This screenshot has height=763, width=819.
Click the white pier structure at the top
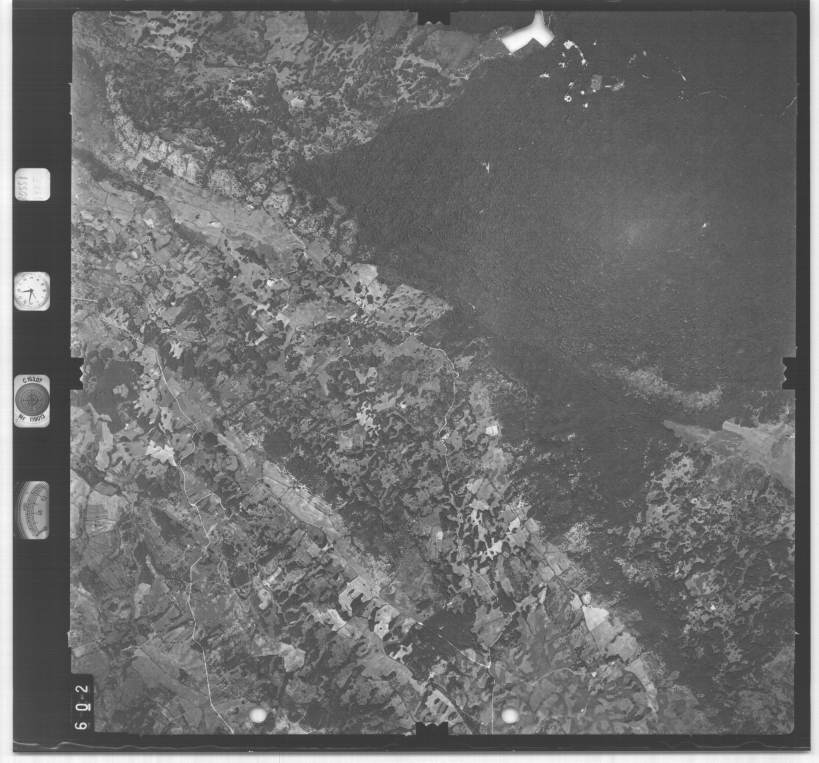tap(528, 35)
